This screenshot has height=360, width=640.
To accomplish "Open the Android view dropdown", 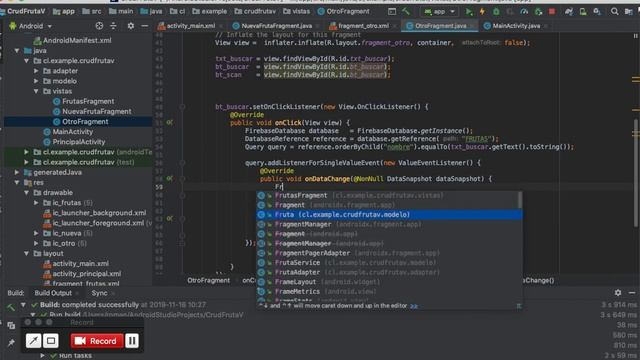I will 31,26.
